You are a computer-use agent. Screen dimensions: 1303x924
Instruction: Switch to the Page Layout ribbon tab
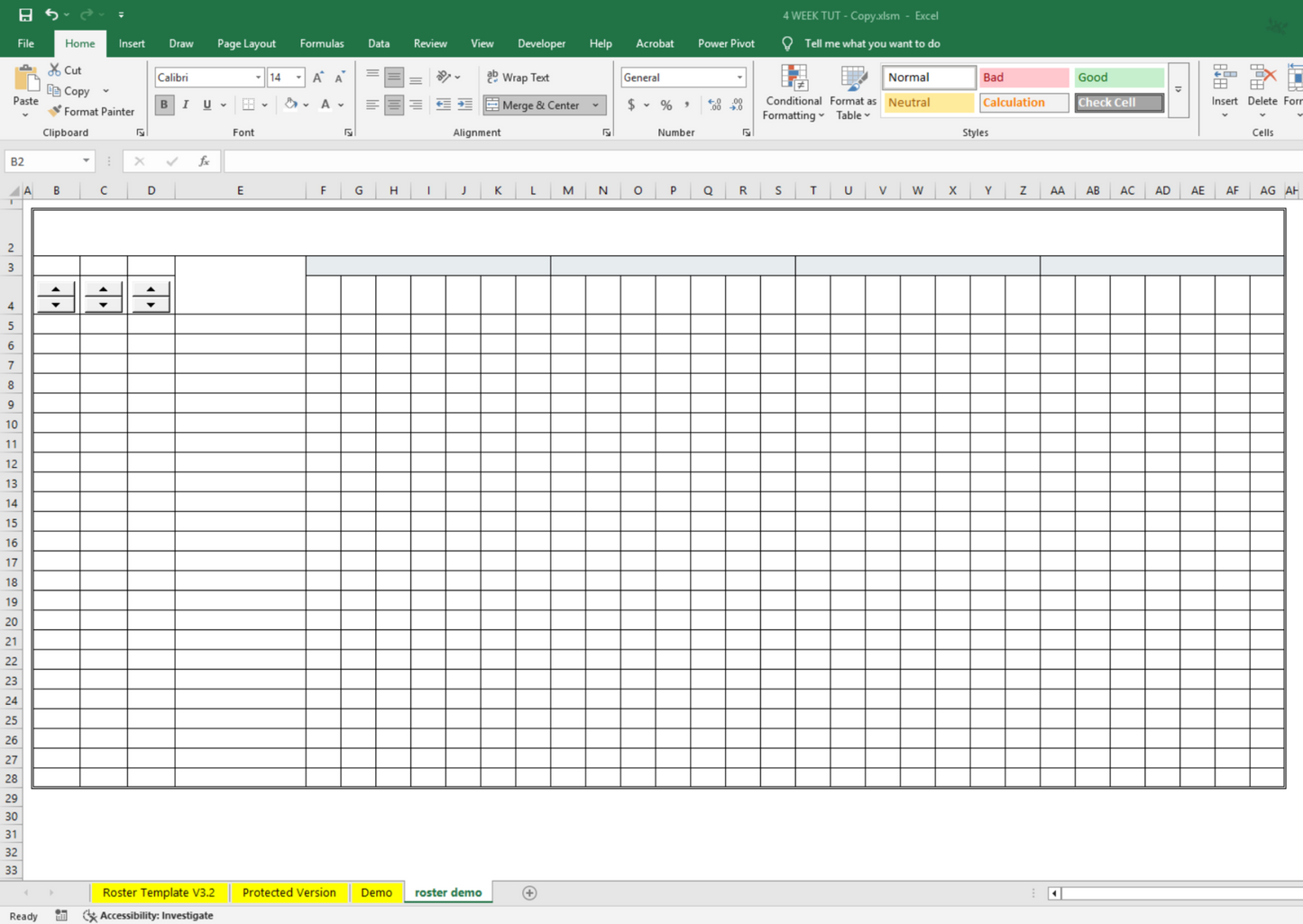[x=246, y=43]
